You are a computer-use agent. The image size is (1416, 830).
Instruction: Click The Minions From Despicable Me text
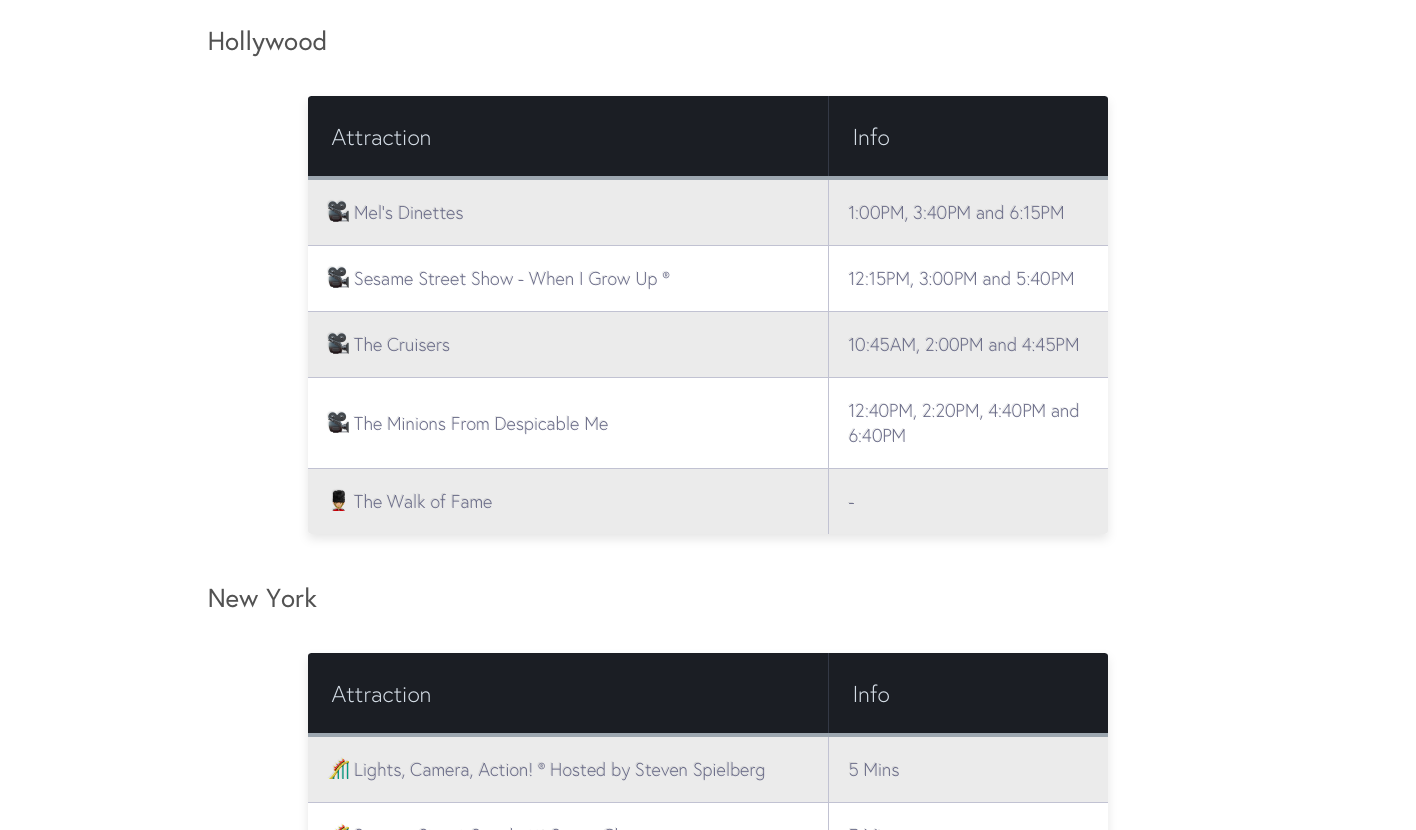click(x=480, y=424)
